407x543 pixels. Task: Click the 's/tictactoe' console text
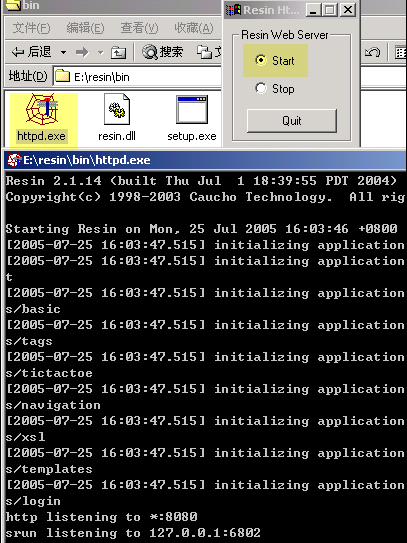pos(49,373)
